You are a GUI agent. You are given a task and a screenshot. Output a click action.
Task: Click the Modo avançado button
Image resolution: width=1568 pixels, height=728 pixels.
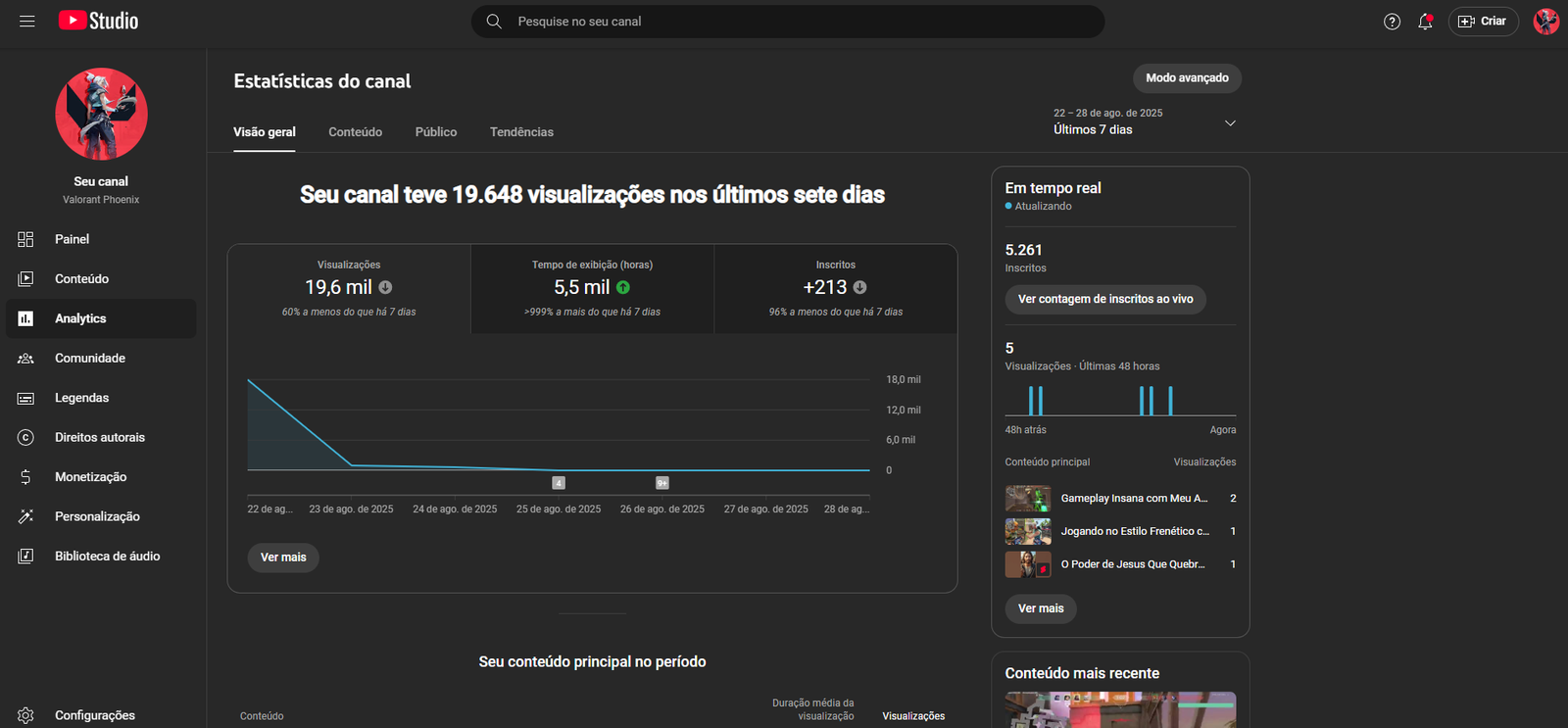pos(1187,78)
